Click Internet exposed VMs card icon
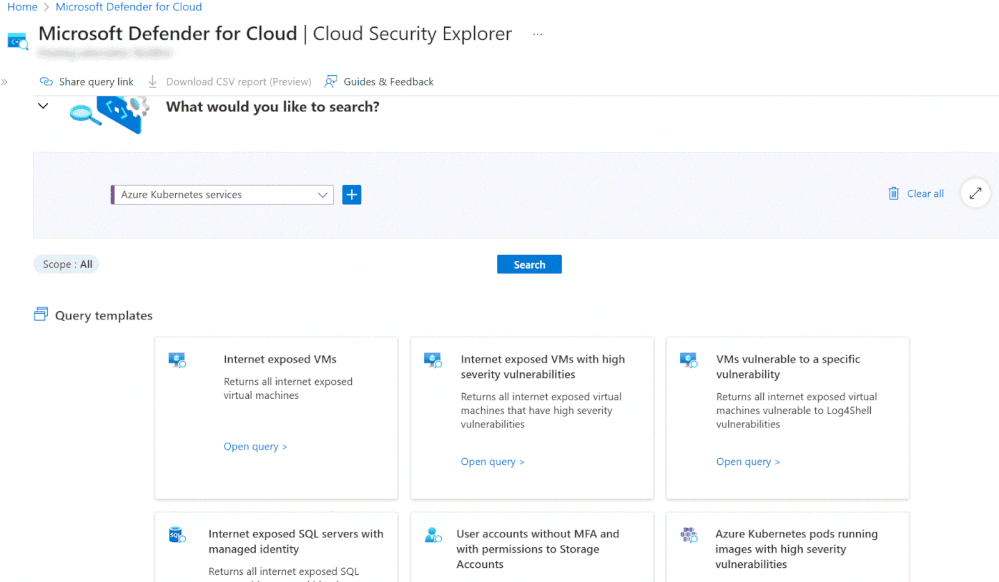The image size is (999, 582). click(178, 360)
